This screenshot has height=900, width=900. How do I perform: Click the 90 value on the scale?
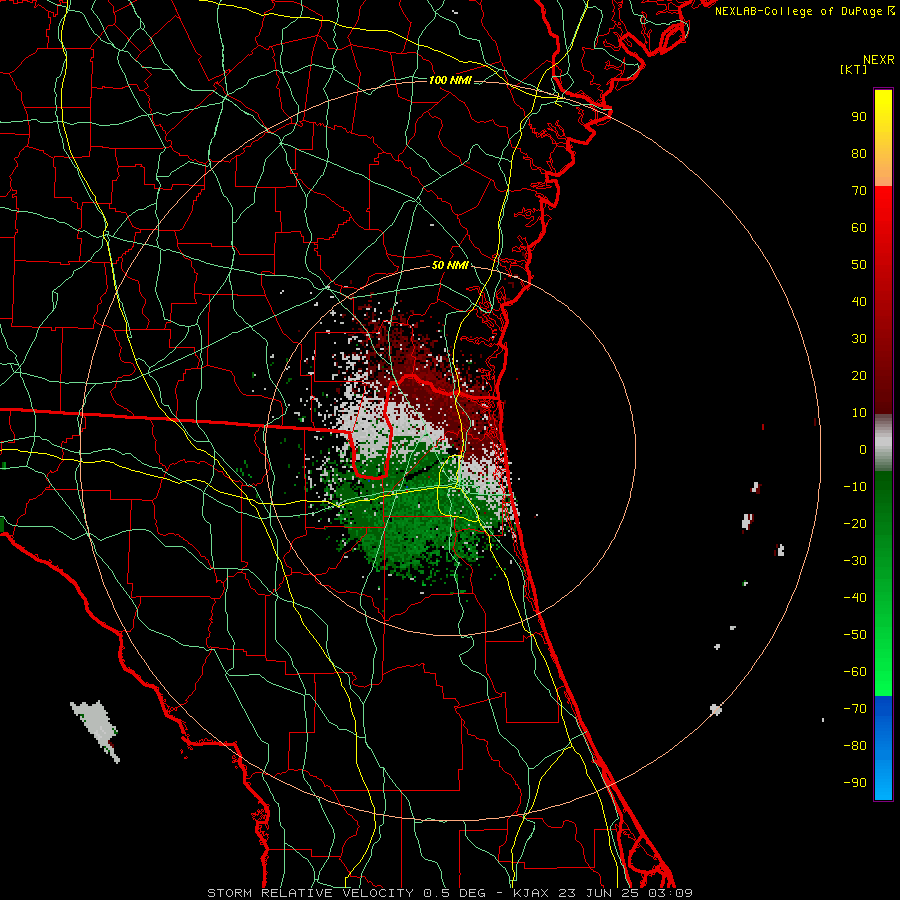(x=859, y=117)
